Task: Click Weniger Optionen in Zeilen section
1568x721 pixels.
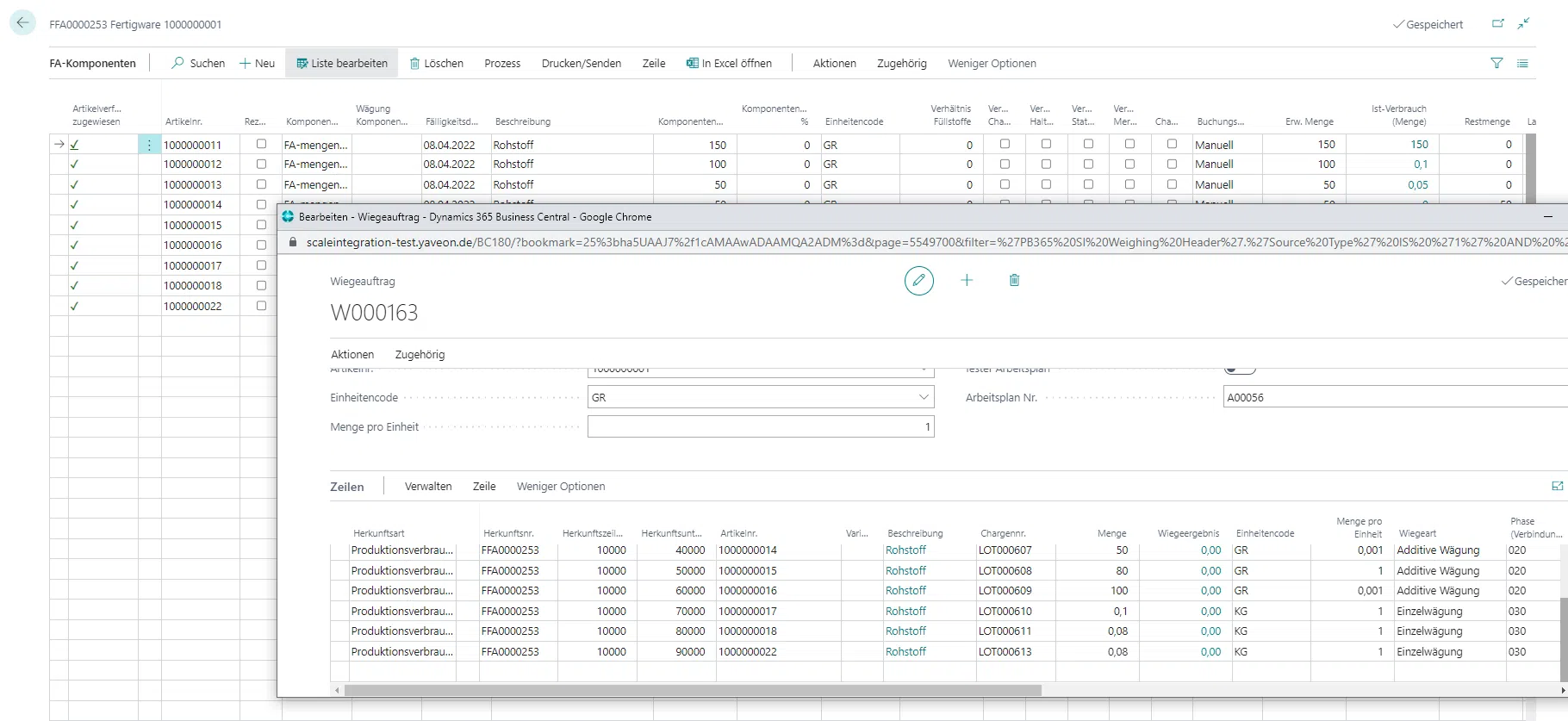Action: click(561, 486)
